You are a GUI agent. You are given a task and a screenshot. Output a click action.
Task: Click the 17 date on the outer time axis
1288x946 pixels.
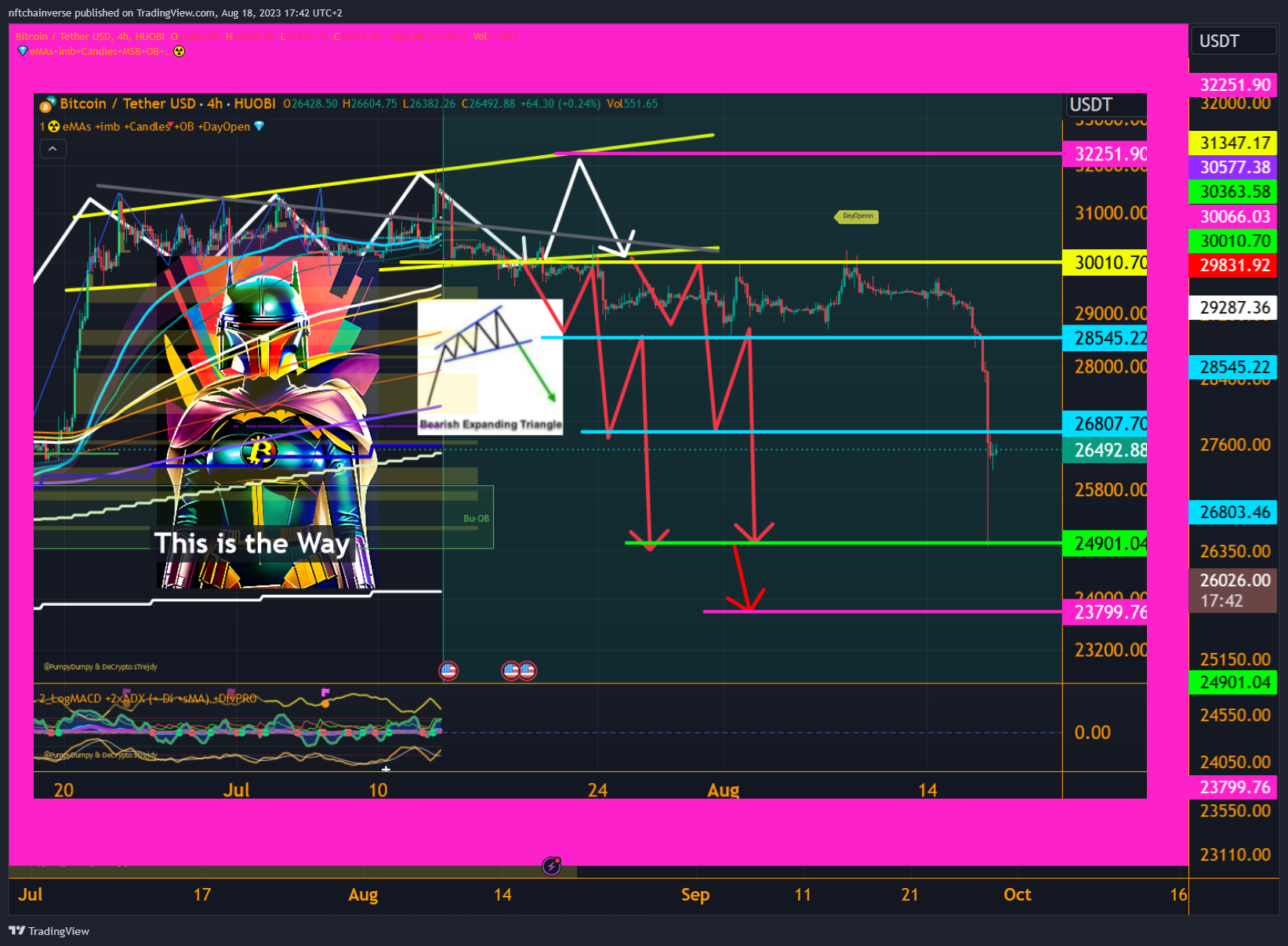tap(202, 894)
